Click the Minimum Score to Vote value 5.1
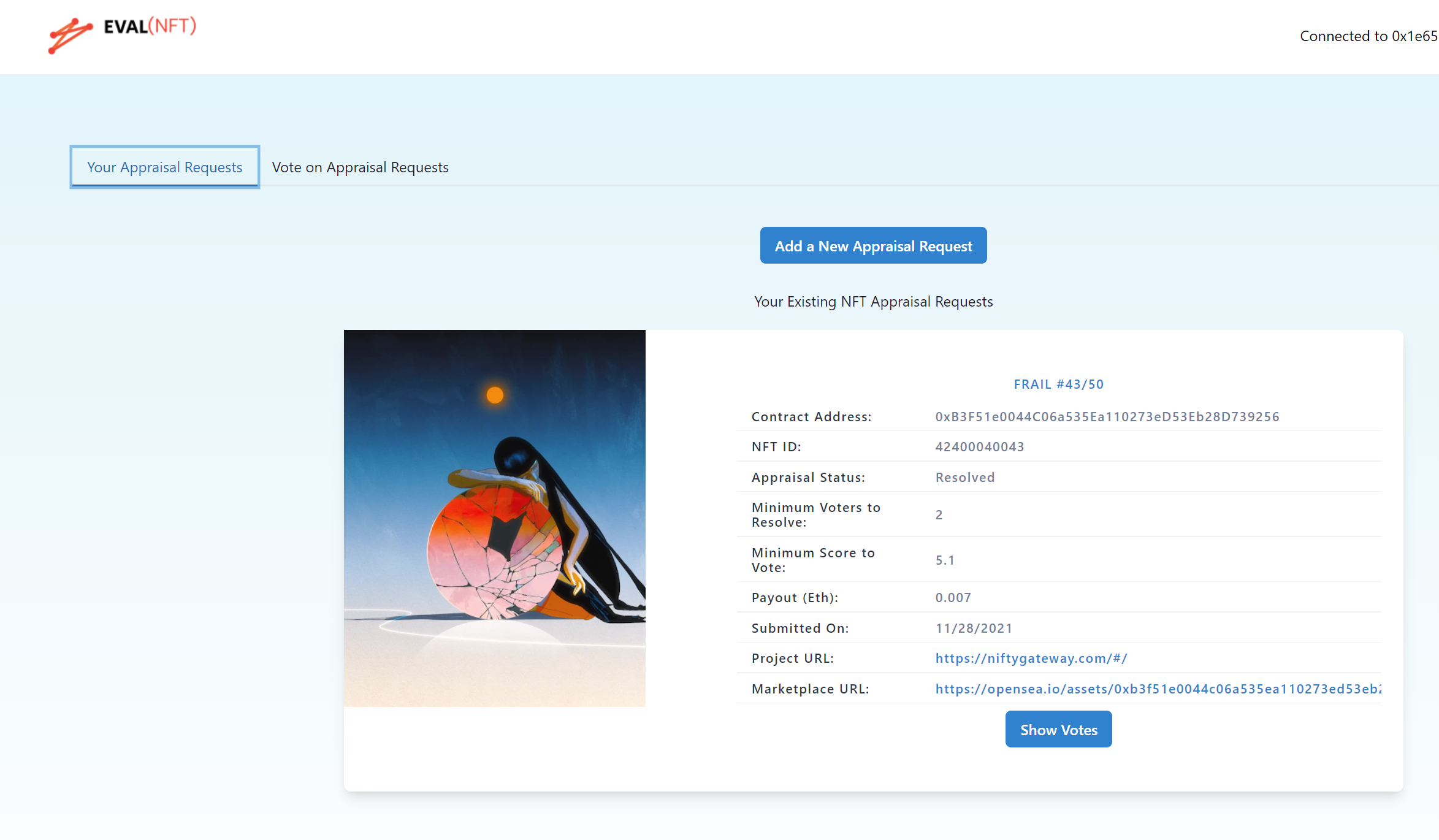The height and width of the screenshot is (840, 1439). pos(945,560)
